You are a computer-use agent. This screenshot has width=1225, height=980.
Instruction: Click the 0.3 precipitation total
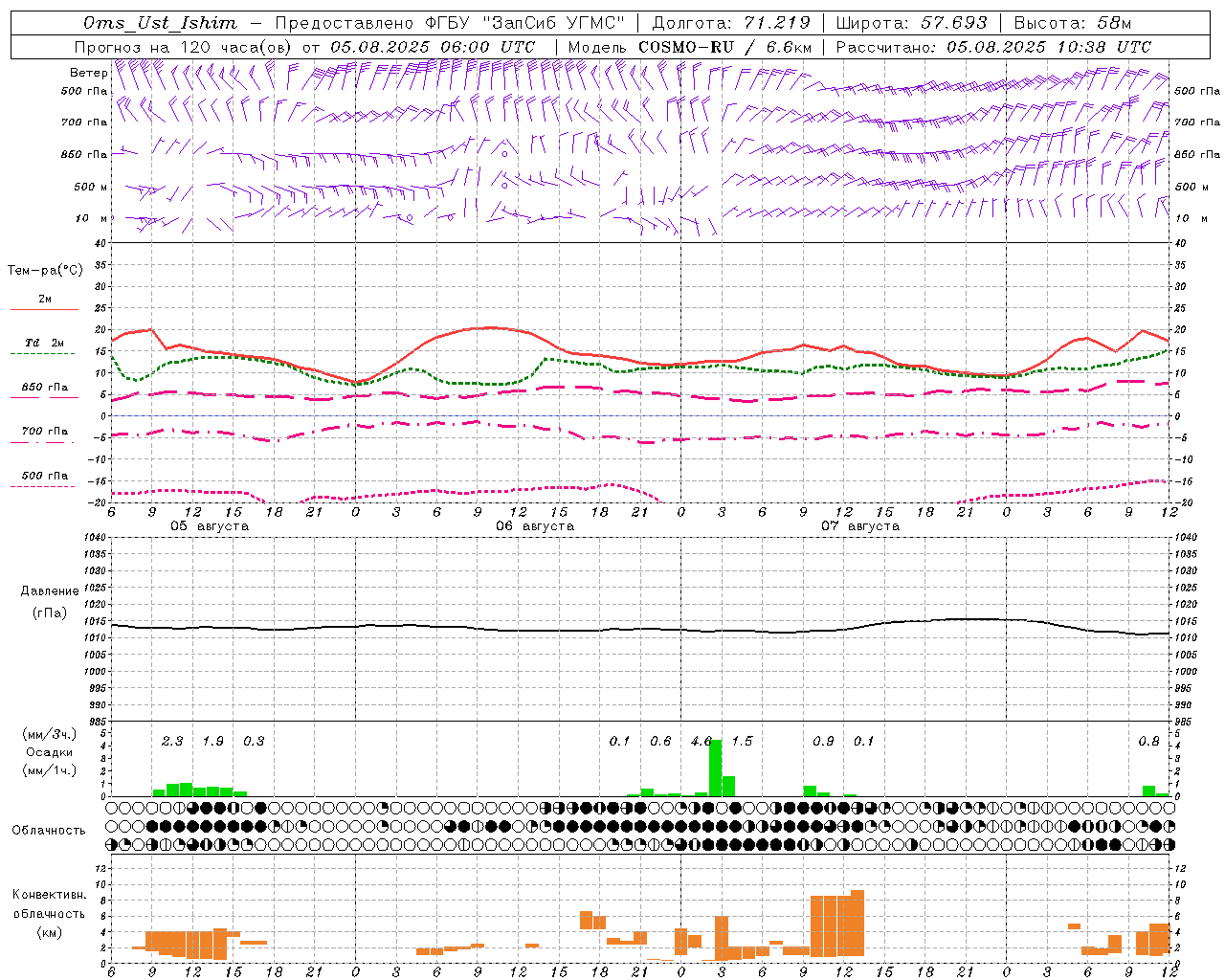tap(254, 742)
